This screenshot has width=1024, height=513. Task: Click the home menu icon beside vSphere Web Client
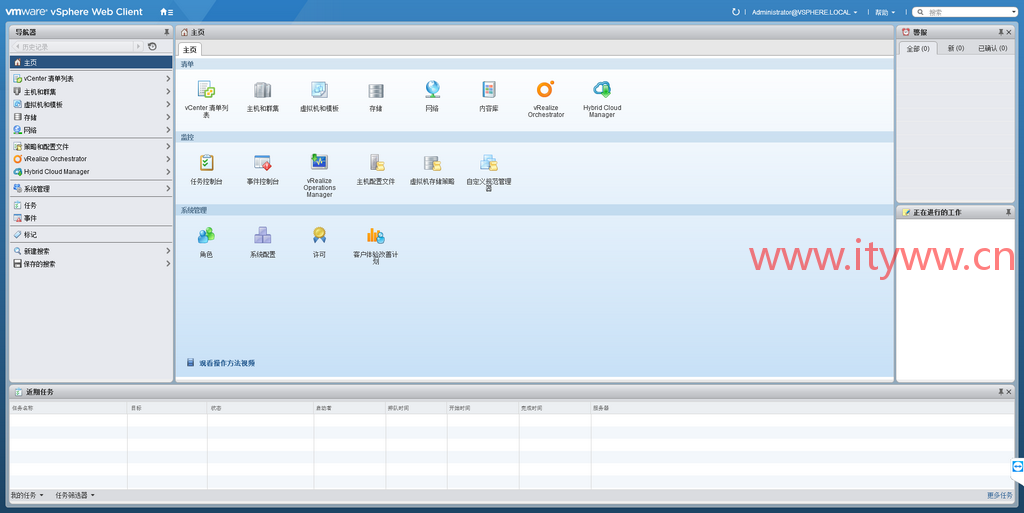point(167,12)
